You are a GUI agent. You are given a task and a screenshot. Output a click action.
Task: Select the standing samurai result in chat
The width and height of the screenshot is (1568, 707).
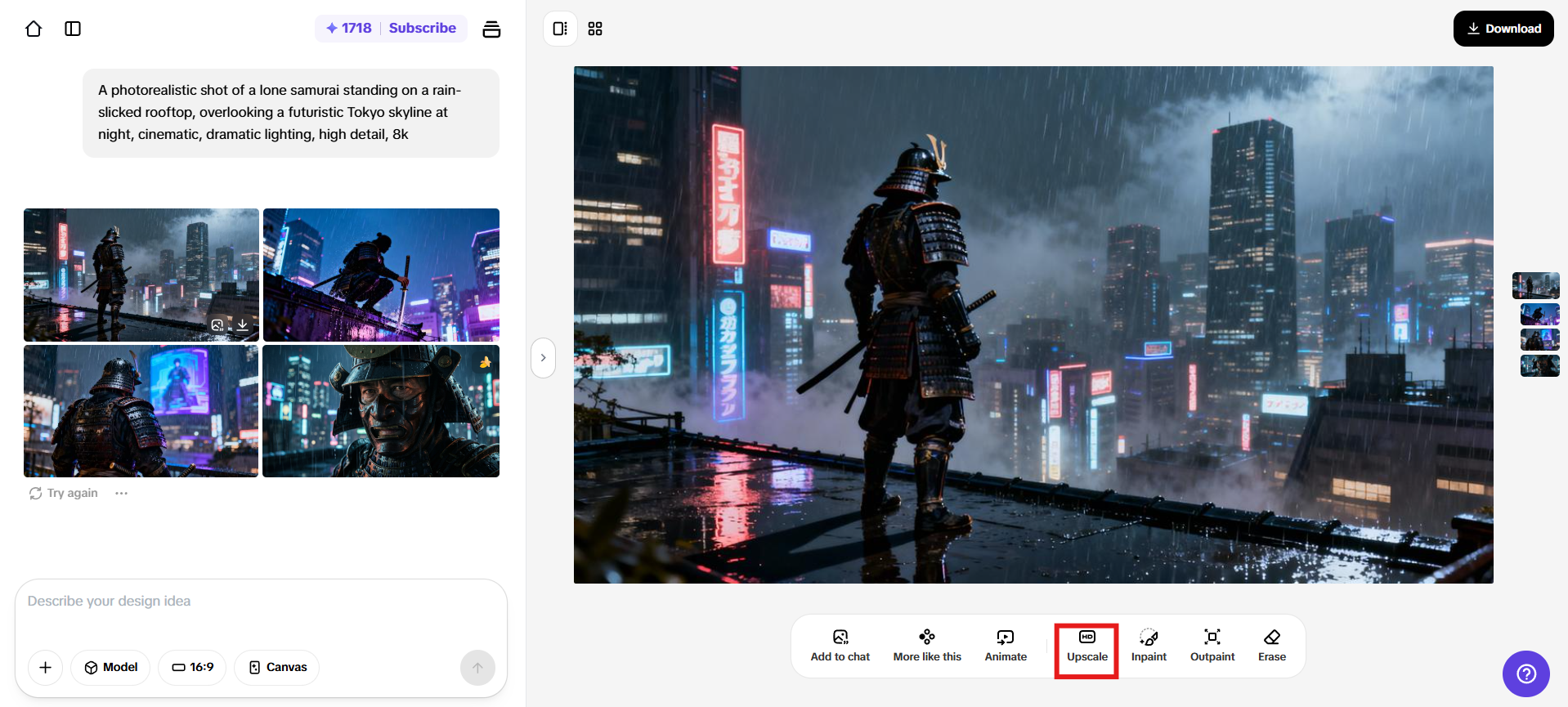tap(141, 275)
